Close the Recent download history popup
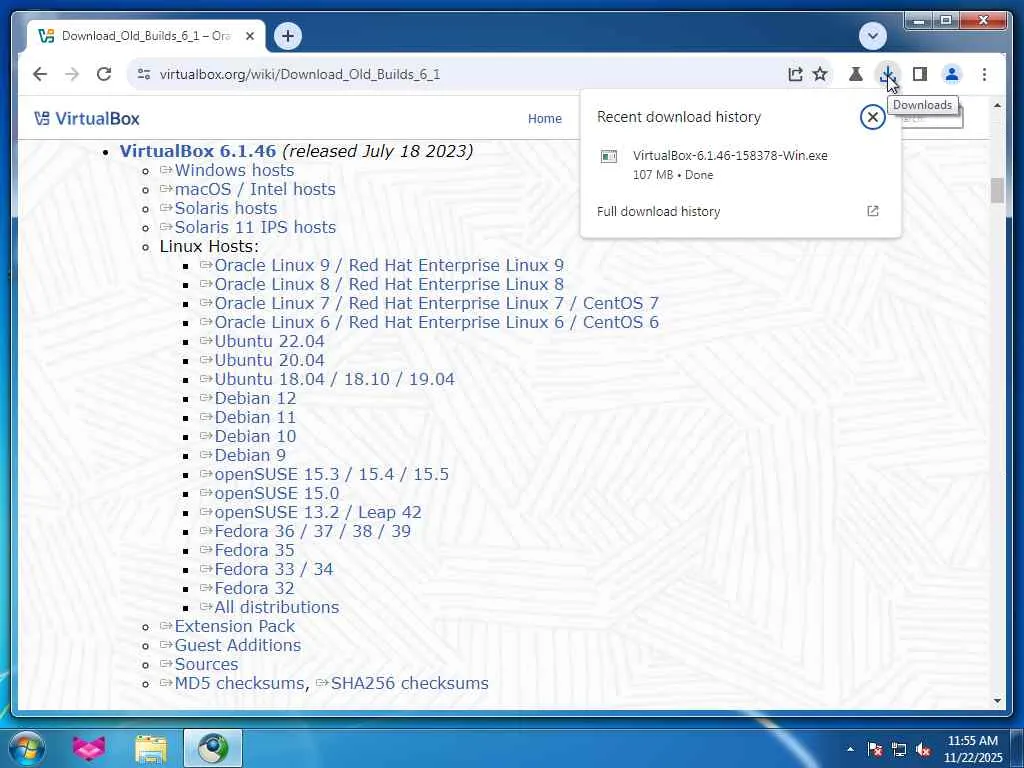Image resolution: width=1024 pixels, height=768 pixels. (872, 118)
